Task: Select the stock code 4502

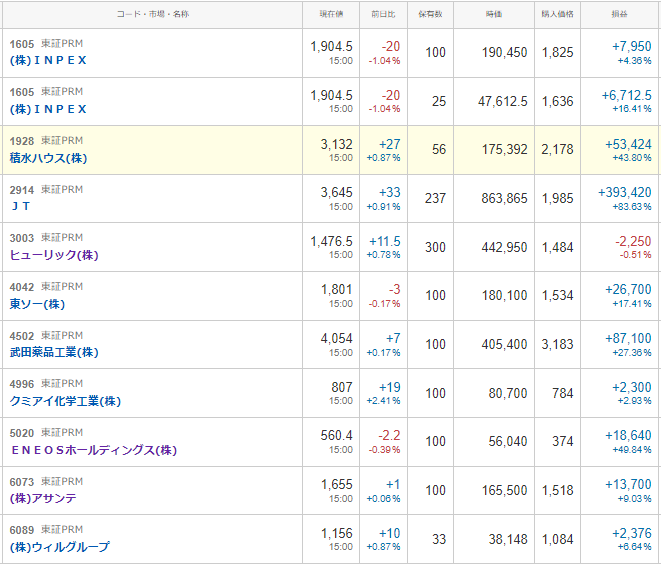Action: coord(21,336)
